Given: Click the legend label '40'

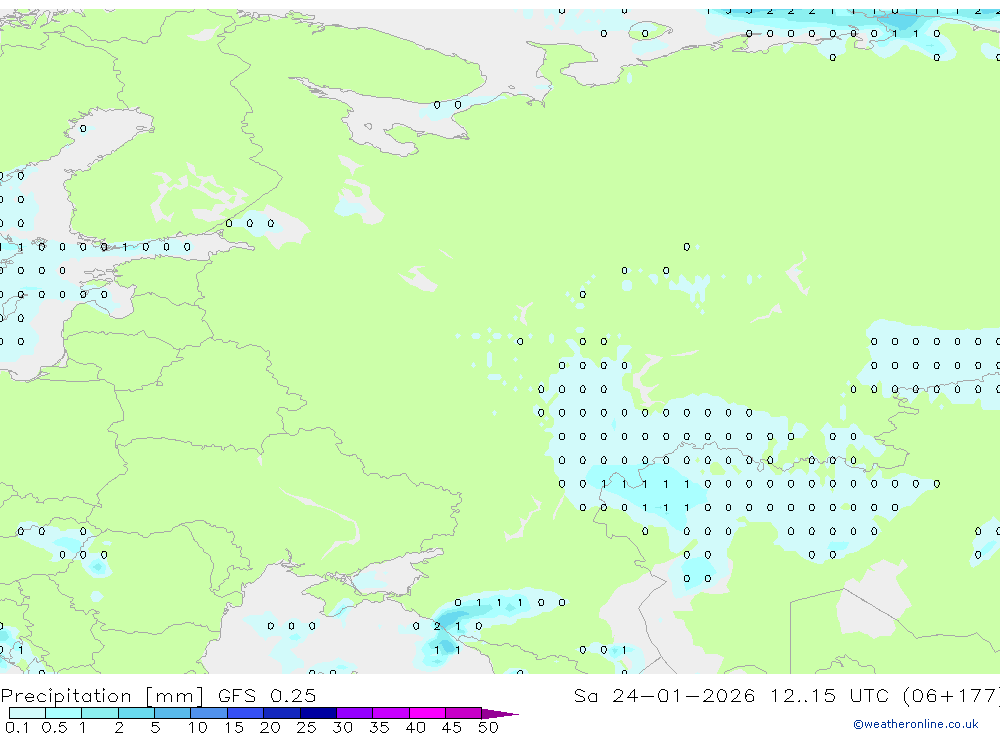Looking at the screenshot, I should click(415, 727).
